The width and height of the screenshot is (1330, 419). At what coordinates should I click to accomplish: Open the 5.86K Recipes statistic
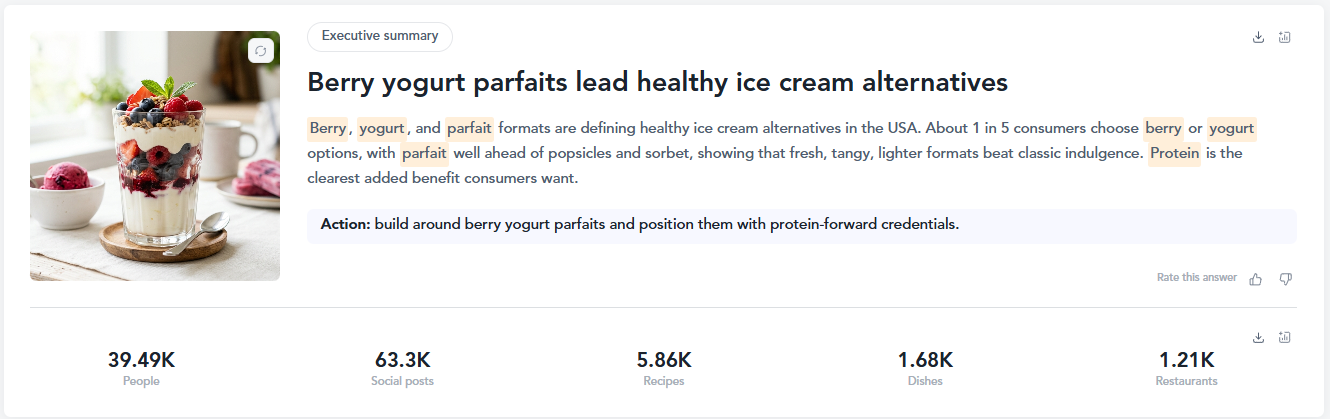[664, 368]
